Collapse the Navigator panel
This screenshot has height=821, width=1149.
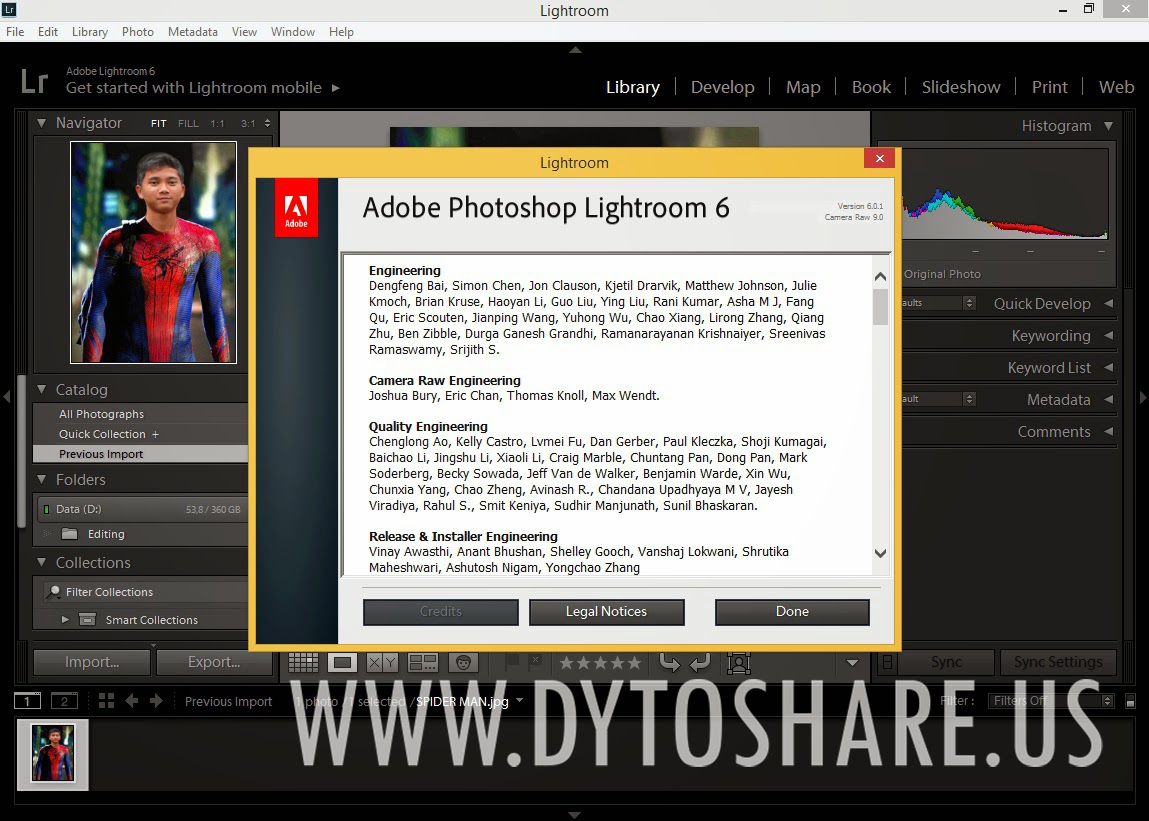point(42,123)
